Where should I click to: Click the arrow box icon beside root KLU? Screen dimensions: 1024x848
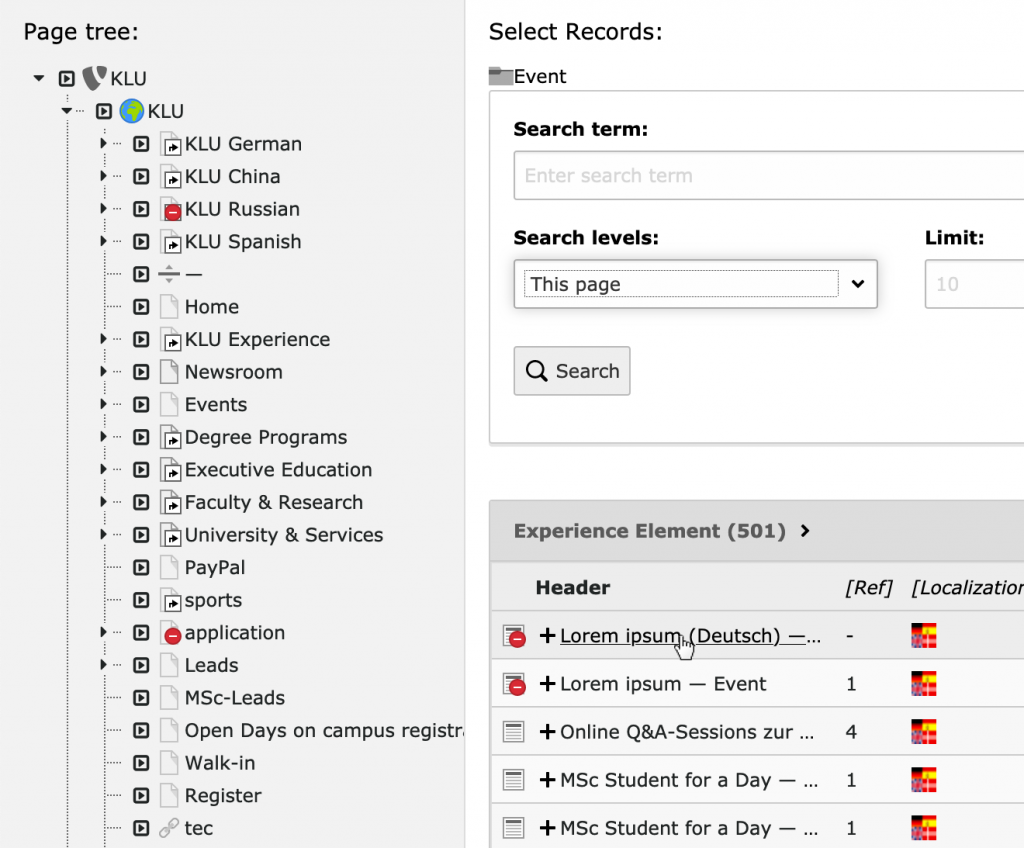[67, 78]
